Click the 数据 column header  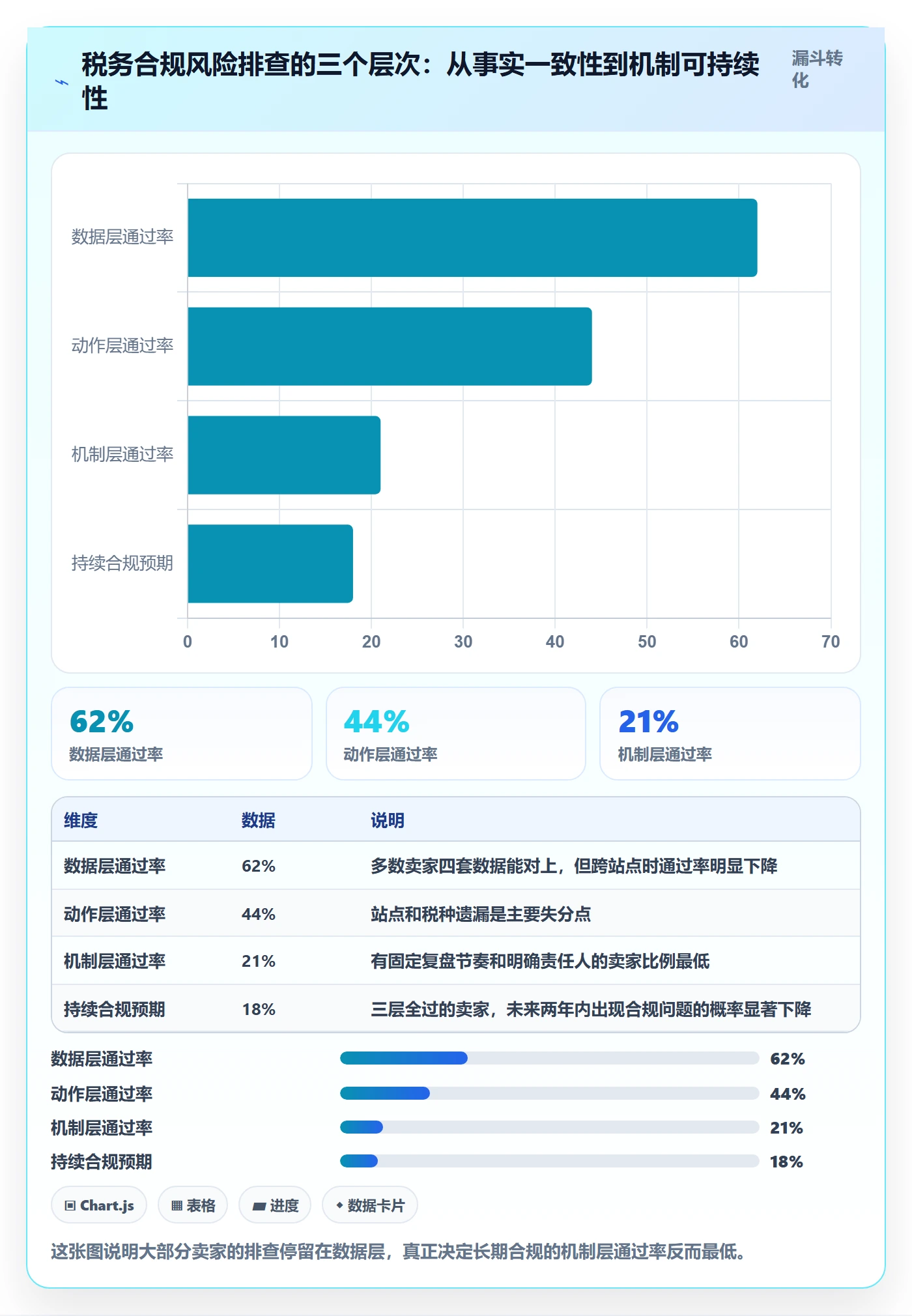click(259, 820)
